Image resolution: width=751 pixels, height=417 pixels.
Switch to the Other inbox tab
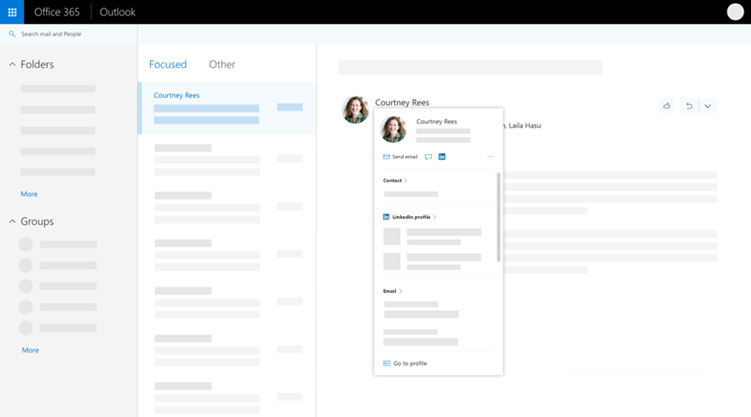point(222,65)
